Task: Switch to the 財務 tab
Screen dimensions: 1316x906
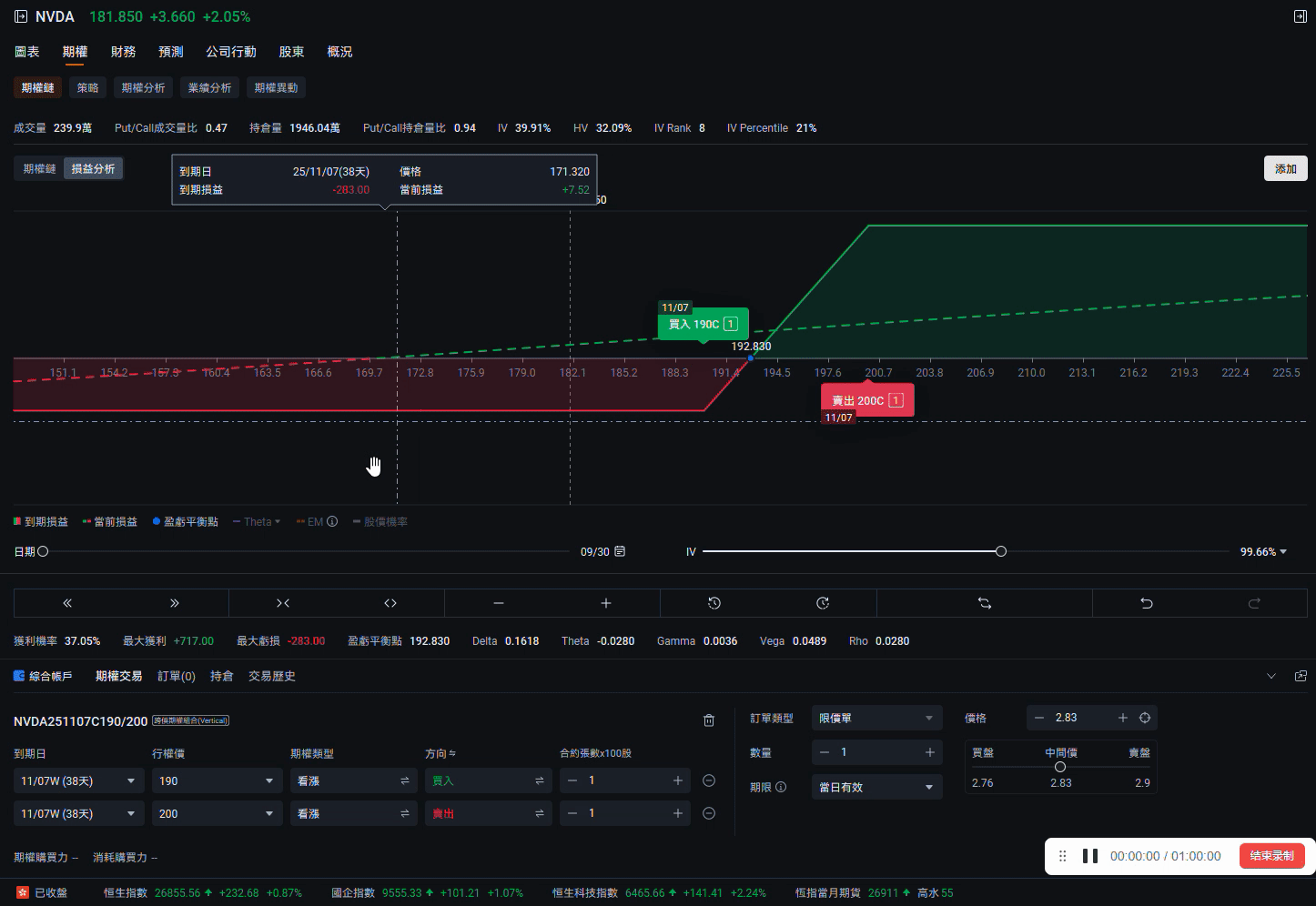Action: (x=123, y=52)
